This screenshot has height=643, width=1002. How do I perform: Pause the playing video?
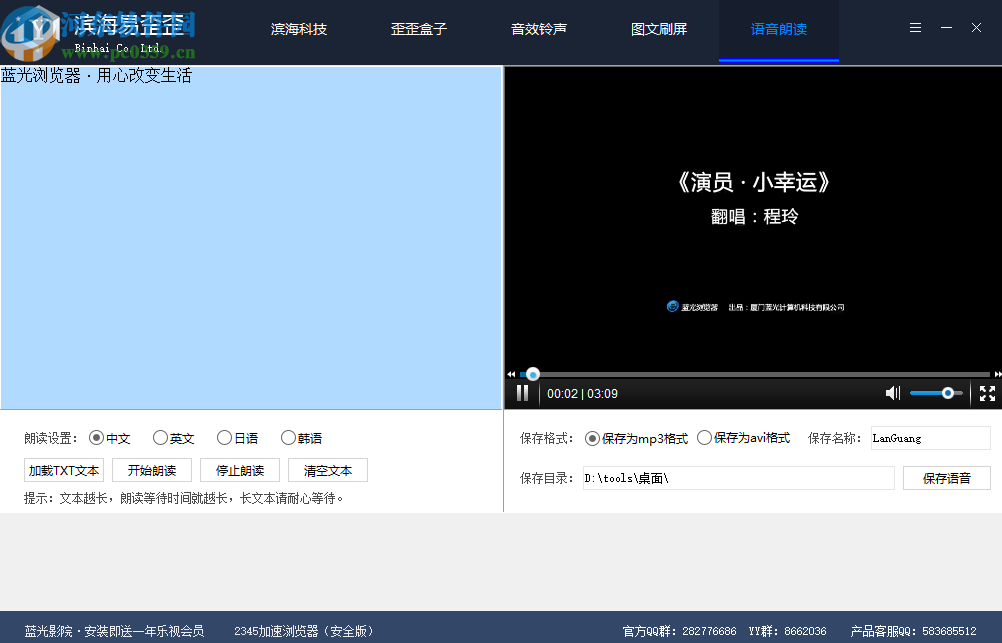click(x=522, y=393)
